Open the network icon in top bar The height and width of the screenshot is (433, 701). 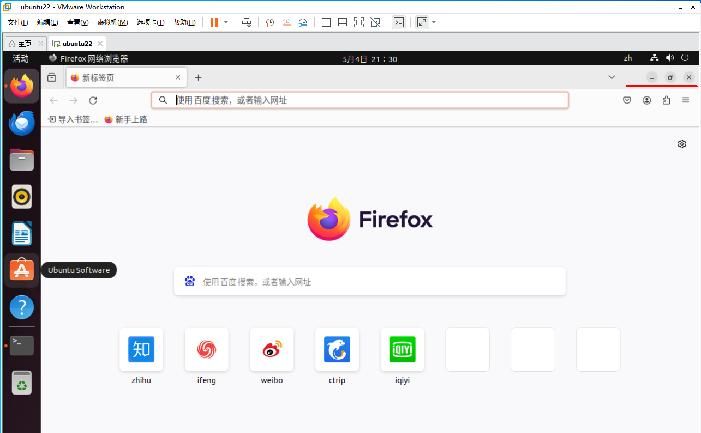coord(654,58)
